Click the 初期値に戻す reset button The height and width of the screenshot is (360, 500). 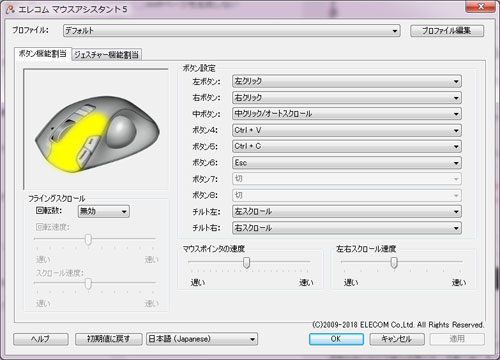[x=109, y=339]
